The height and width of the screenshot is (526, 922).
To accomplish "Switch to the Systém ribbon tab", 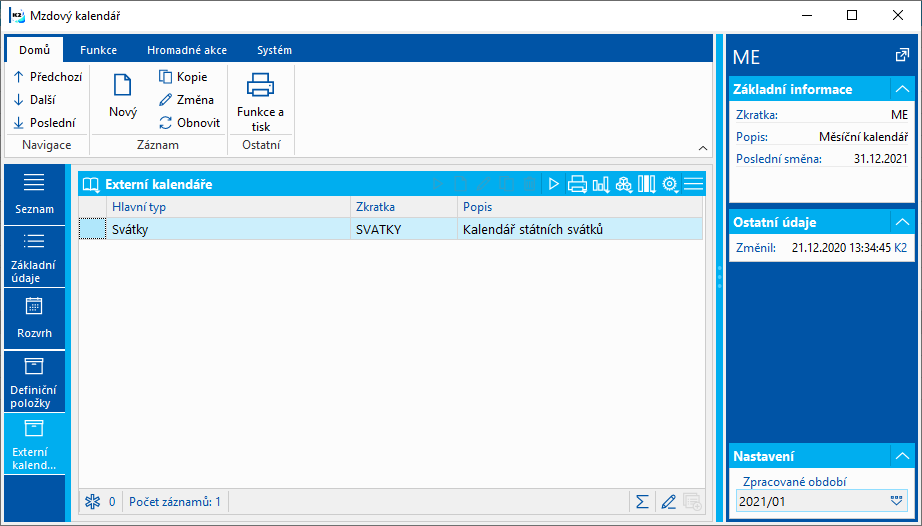I will point(275,50).
